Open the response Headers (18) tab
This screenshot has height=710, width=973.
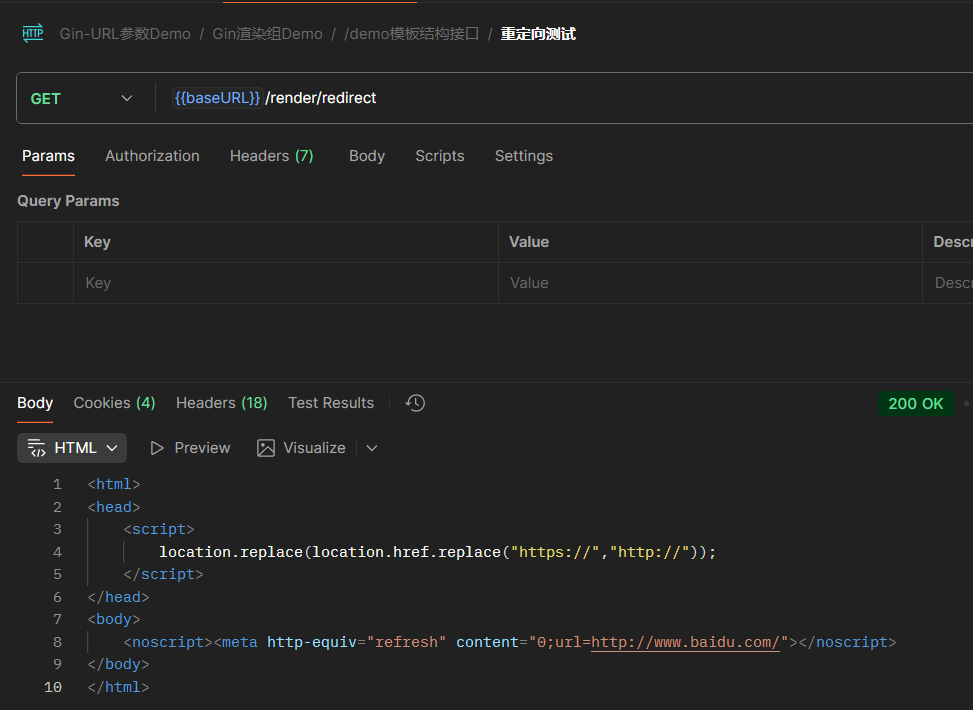pos(221,403)
